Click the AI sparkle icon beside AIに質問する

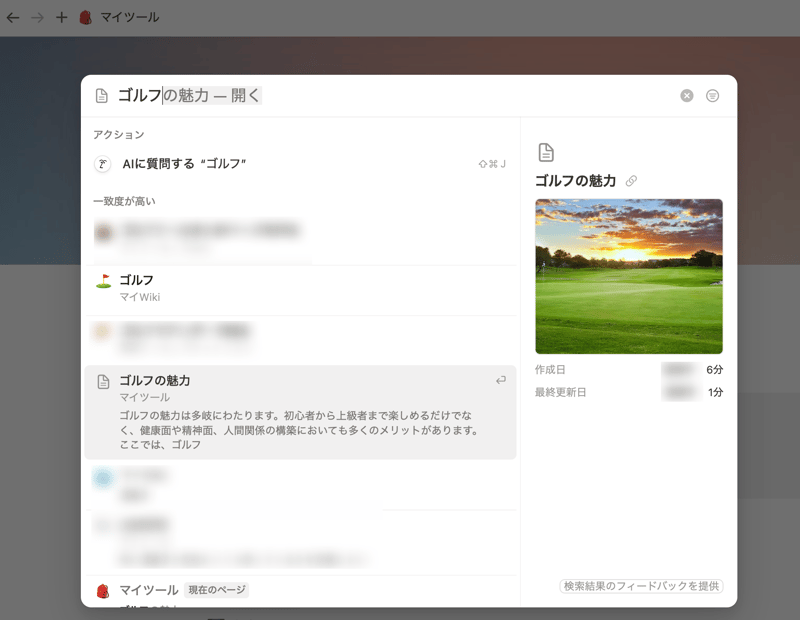(102, 163)
